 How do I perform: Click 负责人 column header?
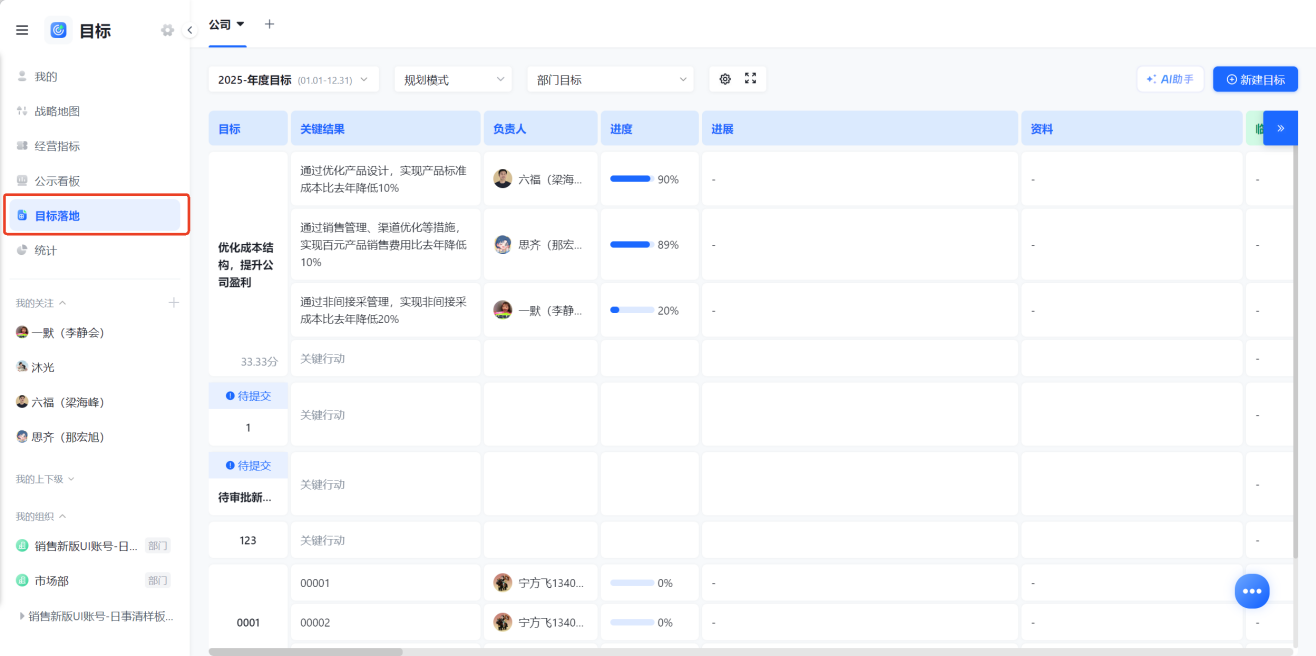point(541,128)
